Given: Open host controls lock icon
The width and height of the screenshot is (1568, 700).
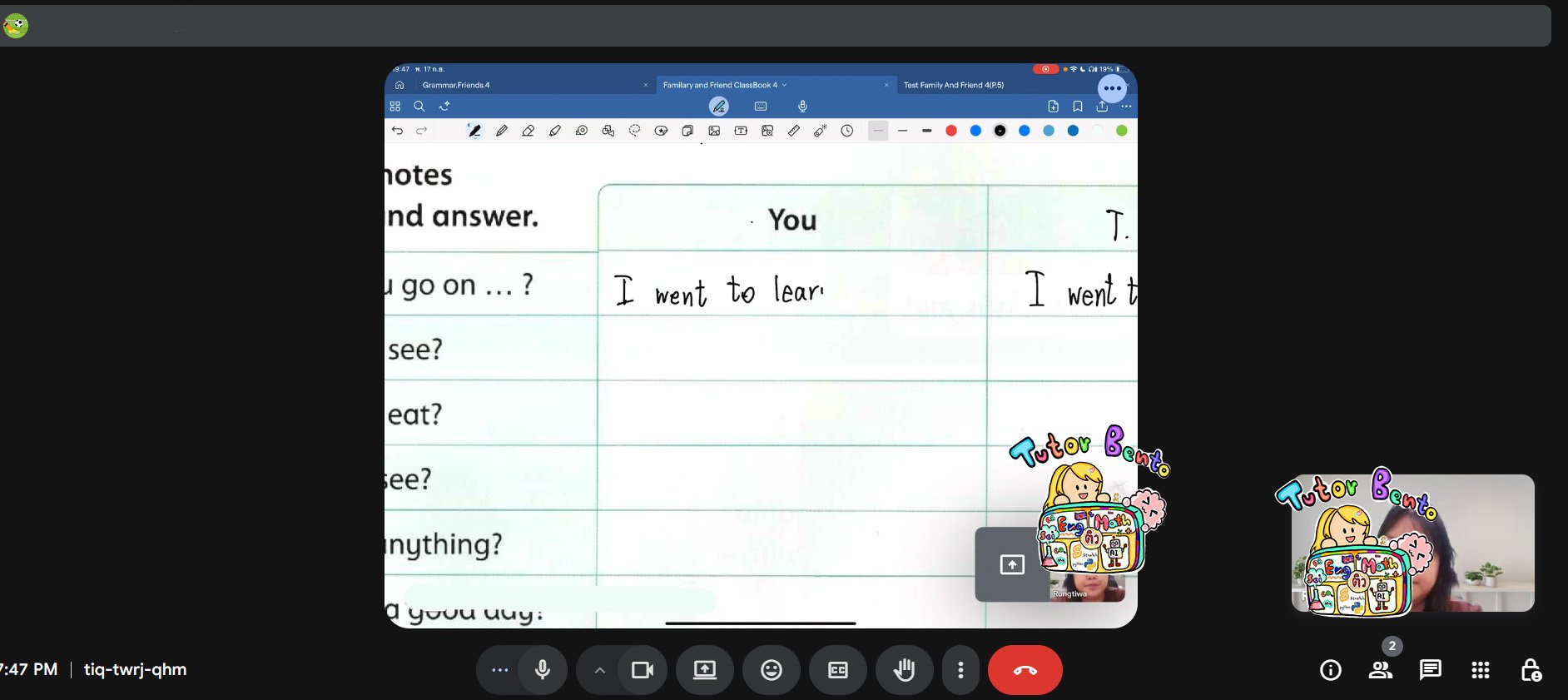Looking at the screenshot, I should [1530, 670].
